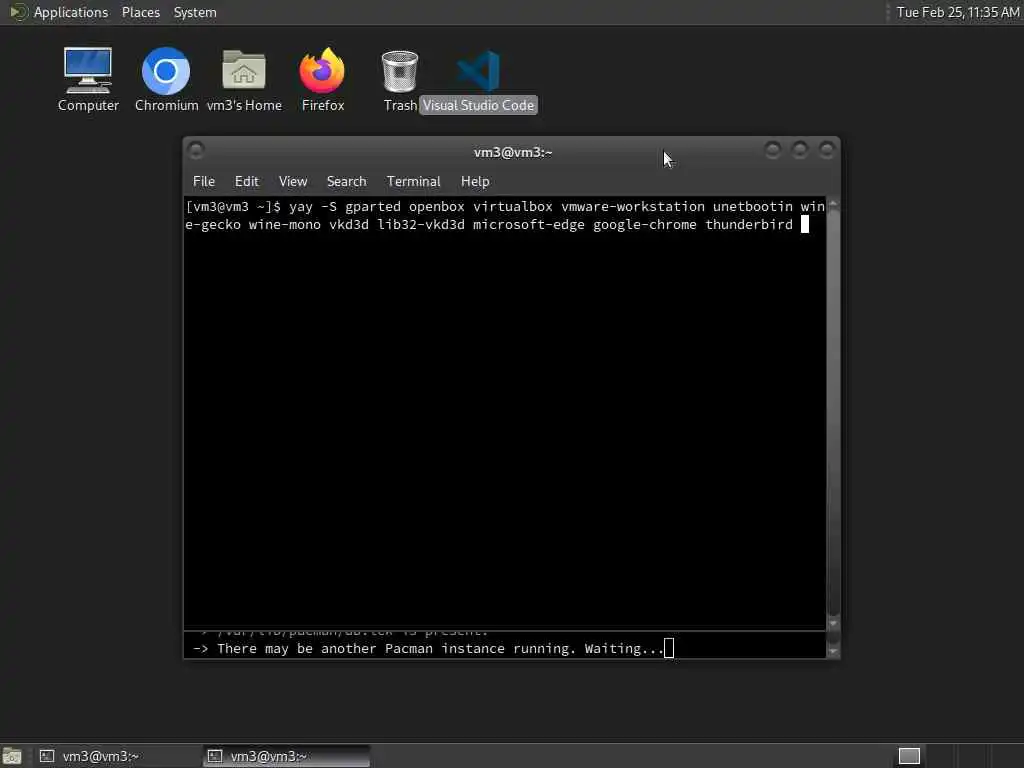Click 'vmware-workstation' in the terminal command

633,206
